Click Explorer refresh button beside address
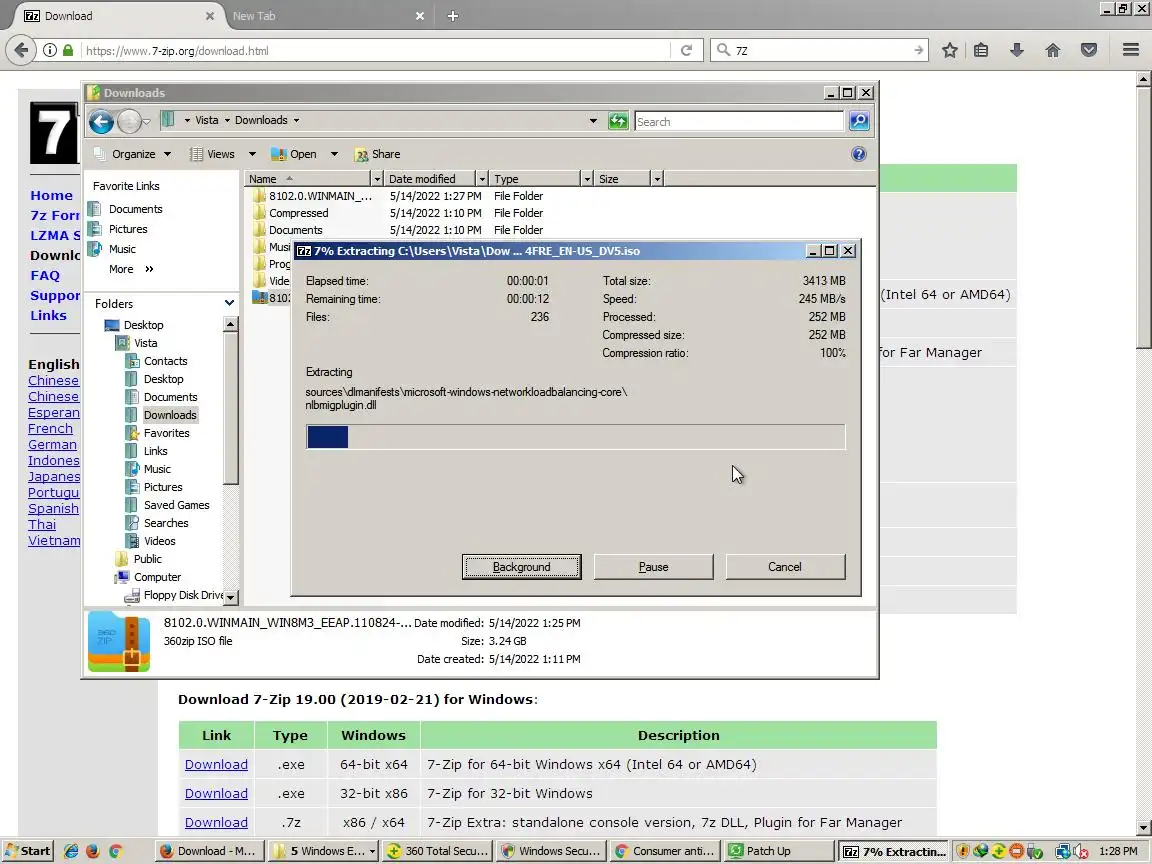1152x864 pixels. (618, 121)
